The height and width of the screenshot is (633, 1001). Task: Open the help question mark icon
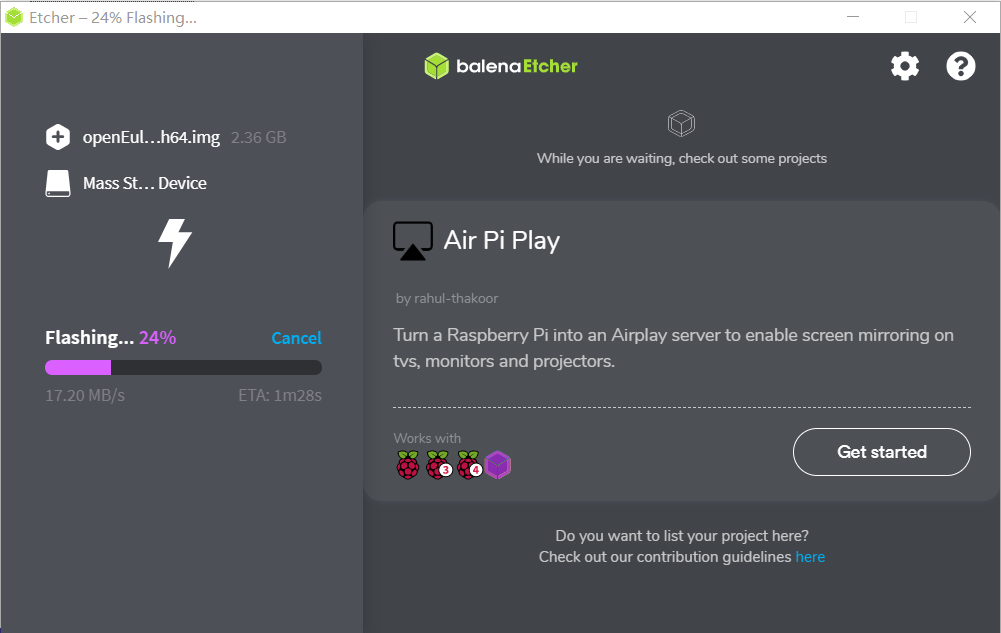click(960, 66)
